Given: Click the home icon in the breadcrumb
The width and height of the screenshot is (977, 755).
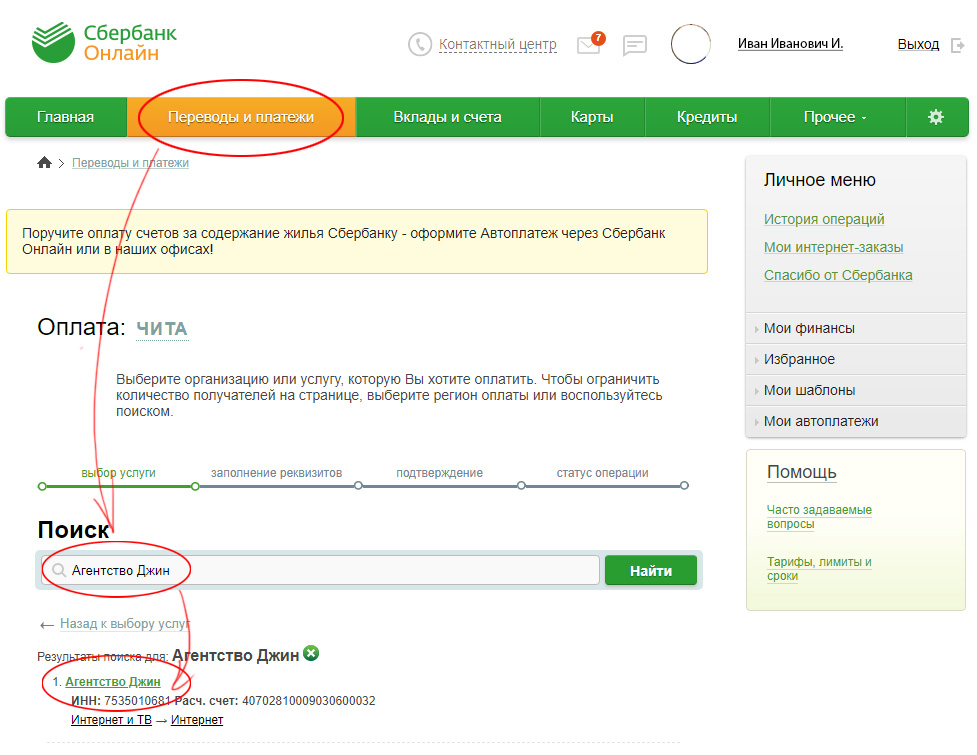Looking at the screenshot, I should [x=44, y=163].
